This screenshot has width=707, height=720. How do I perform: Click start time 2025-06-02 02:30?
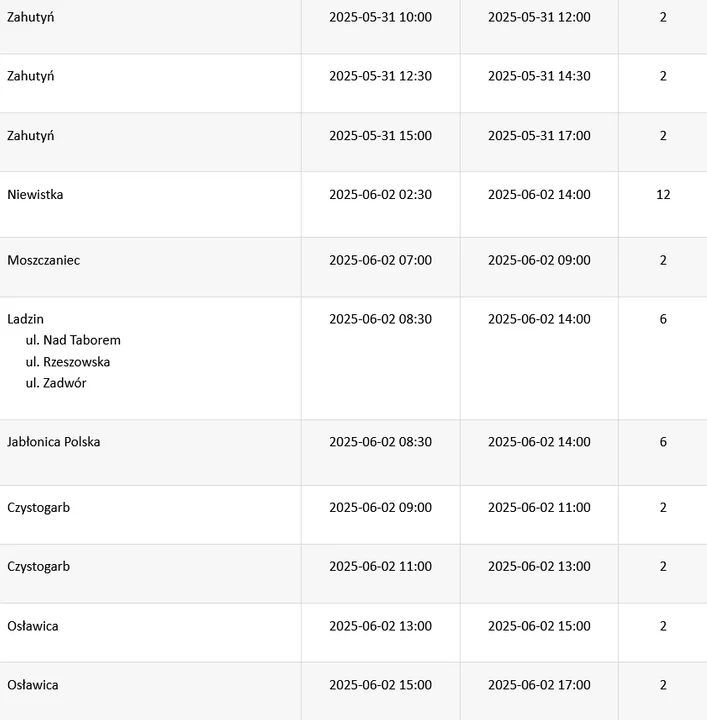click(381, 195)
